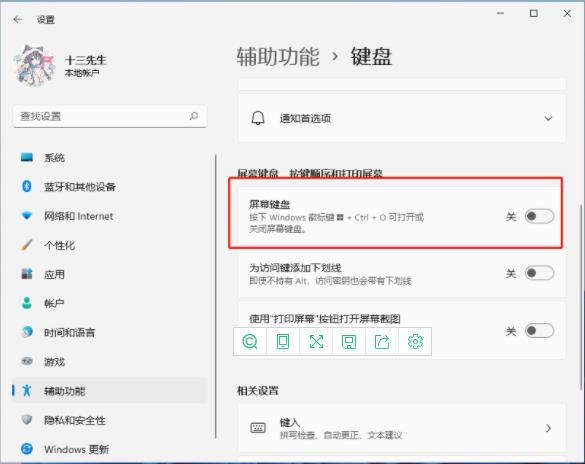Screen dimensions: 585x464
Task: Go to 辅助功能 breadcrumb link
Action: [278, 57]
